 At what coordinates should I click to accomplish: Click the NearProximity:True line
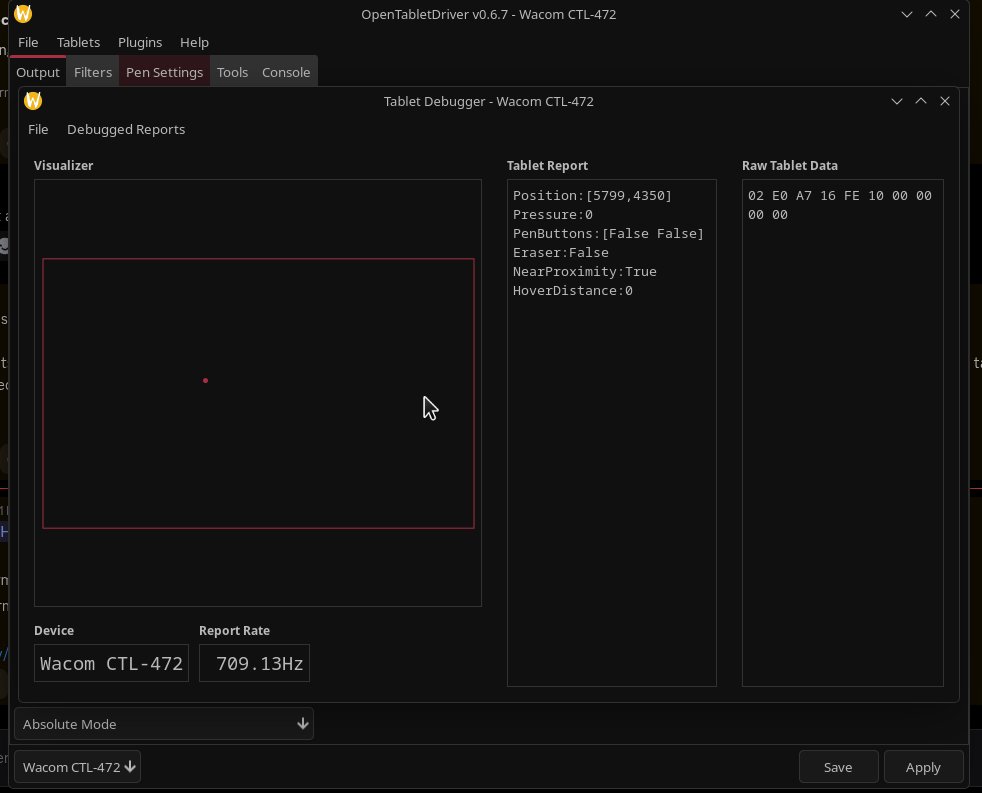(584, 271)
